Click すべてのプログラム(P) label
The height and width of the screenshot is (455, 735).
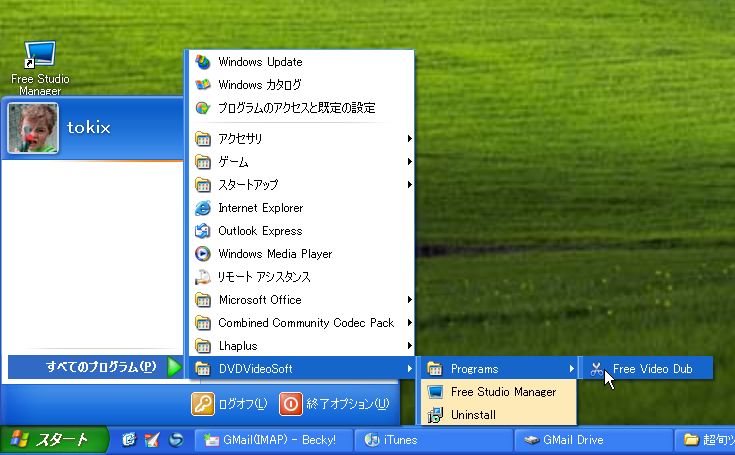click(x=101, y=367)
